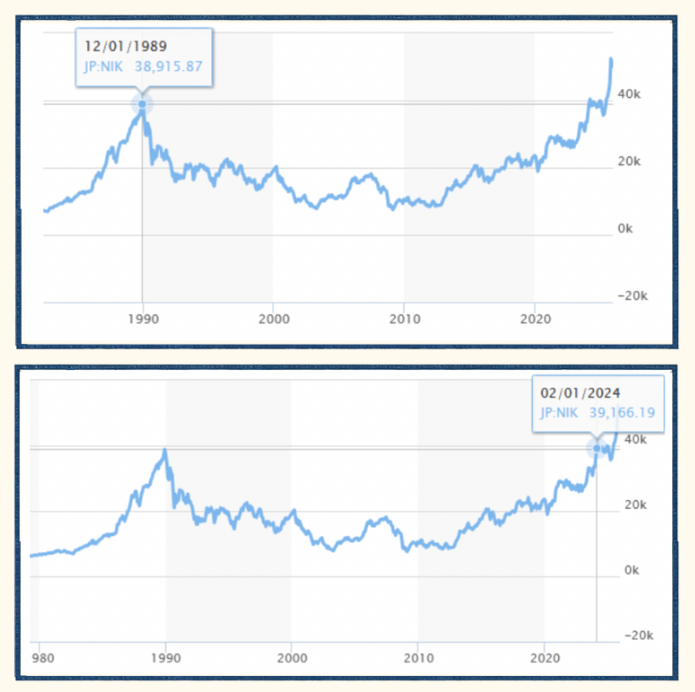Select the 1990 x-axis label in bottom chart
Image resolution: width=695 pixels, height=692 pixels.
click(166, 660)
